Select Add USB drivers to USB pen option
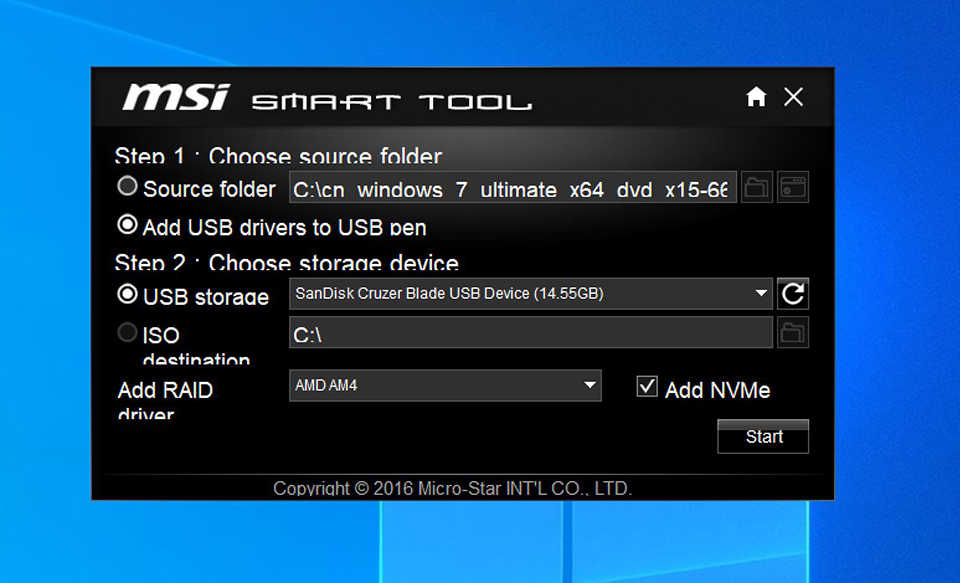This screenshot has width=960, height=583. point(127,225)
